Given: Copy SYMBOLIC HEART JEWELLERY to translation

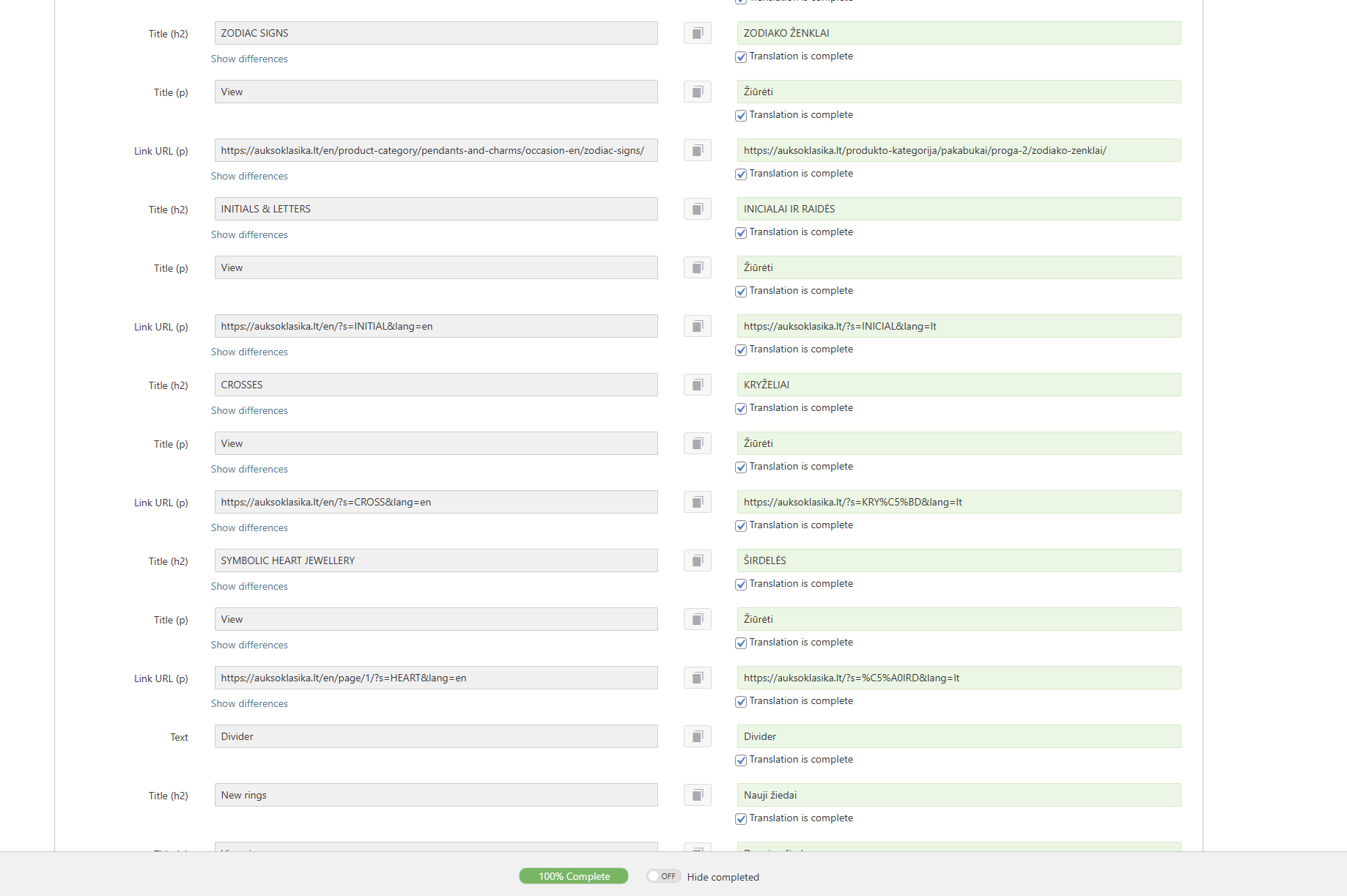Looking at the screenshot, I should coord(697,560).
